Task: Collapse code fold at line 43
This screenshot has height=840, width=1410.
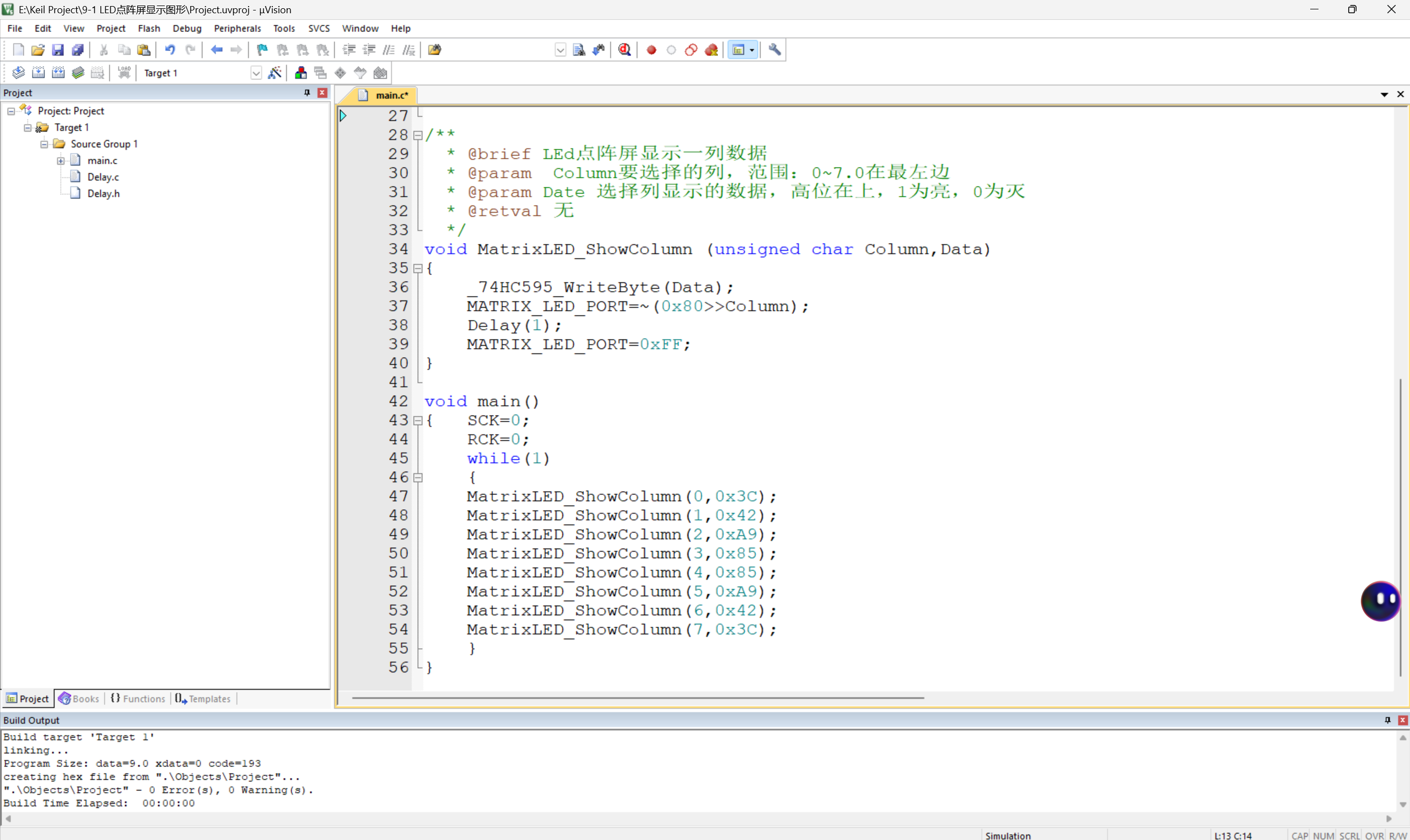Action: pyautogui.click(x=418, y=421)
